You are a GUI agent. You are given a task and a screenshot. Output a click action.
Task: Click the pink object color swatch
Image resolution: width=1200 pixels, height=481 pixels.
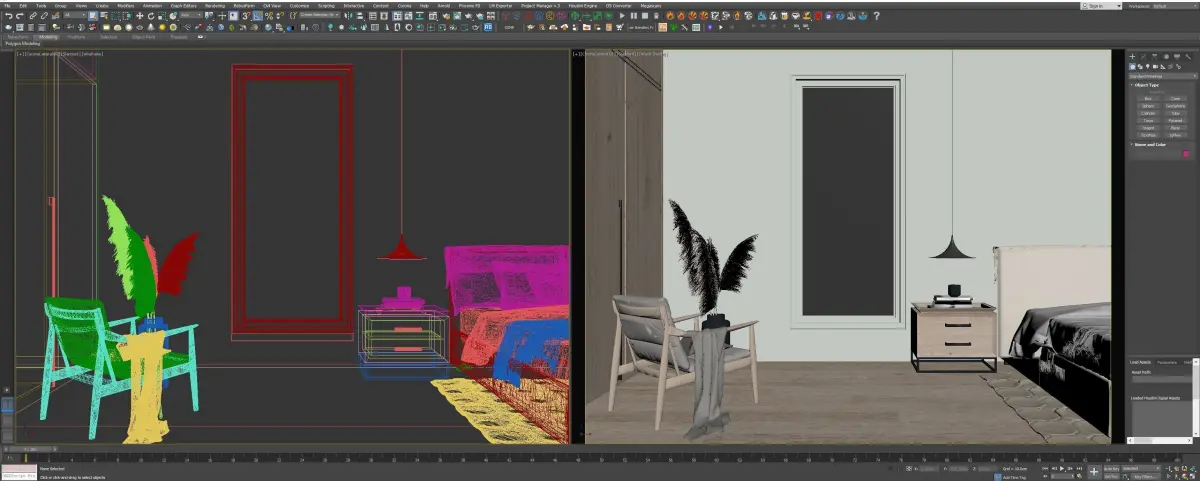(x=1186, y=154)
